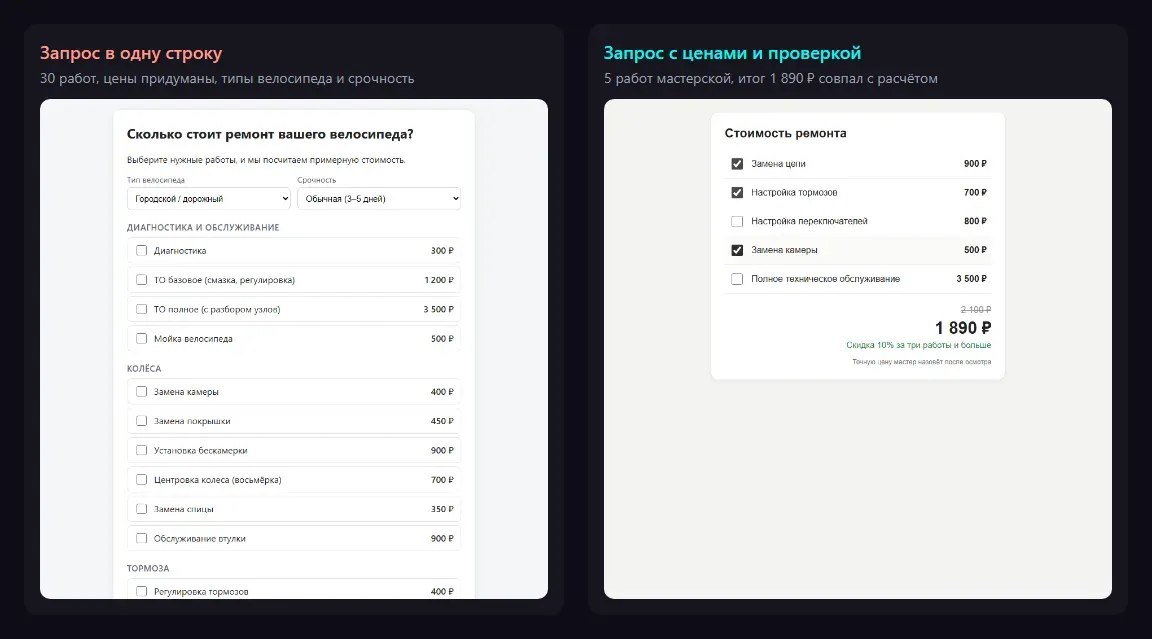Screen dimensions: 1152x639
Task: Click the note Точную цену мастер назовёт
Action: click(x=921, y=362)
